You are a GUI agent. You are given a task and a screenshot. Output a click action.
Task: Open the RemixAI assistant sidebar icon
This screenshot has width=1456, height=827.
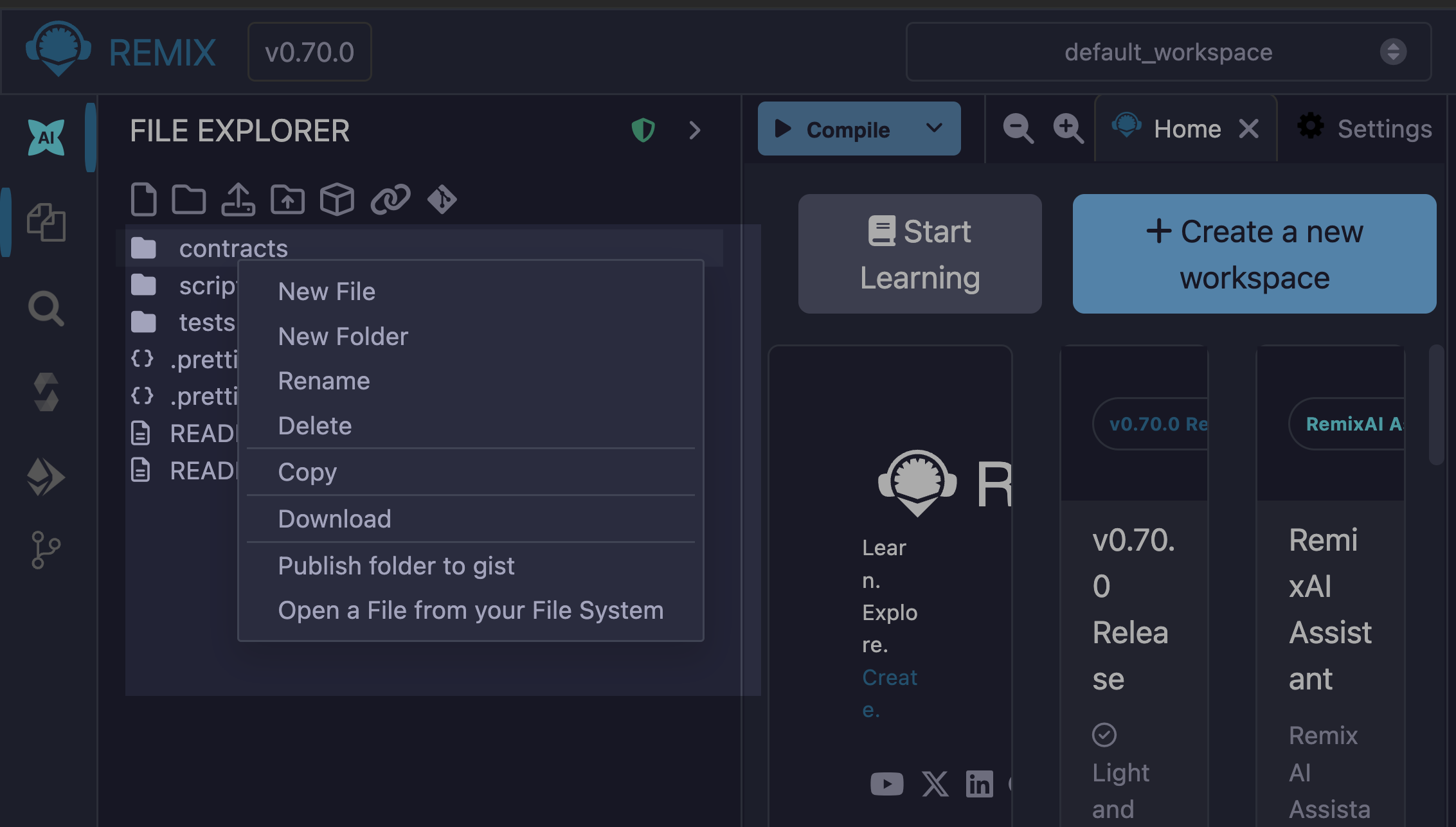pos(46,138)
